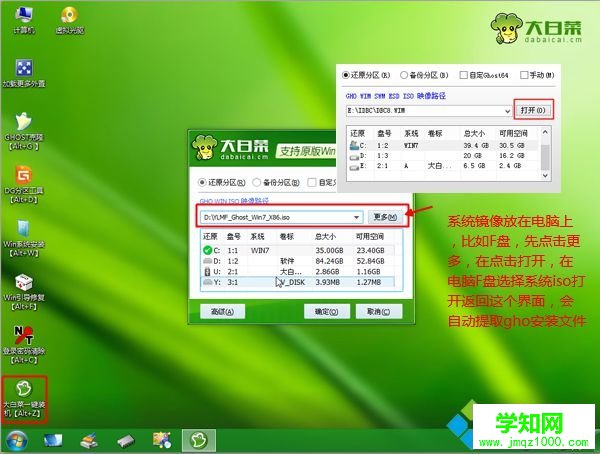Image resolution: width=600 pixels, height=454 pixels.
Task: Select Y: 3:1 V_DISK partition row
Action: pyautogui.click(x=297, y=282)
